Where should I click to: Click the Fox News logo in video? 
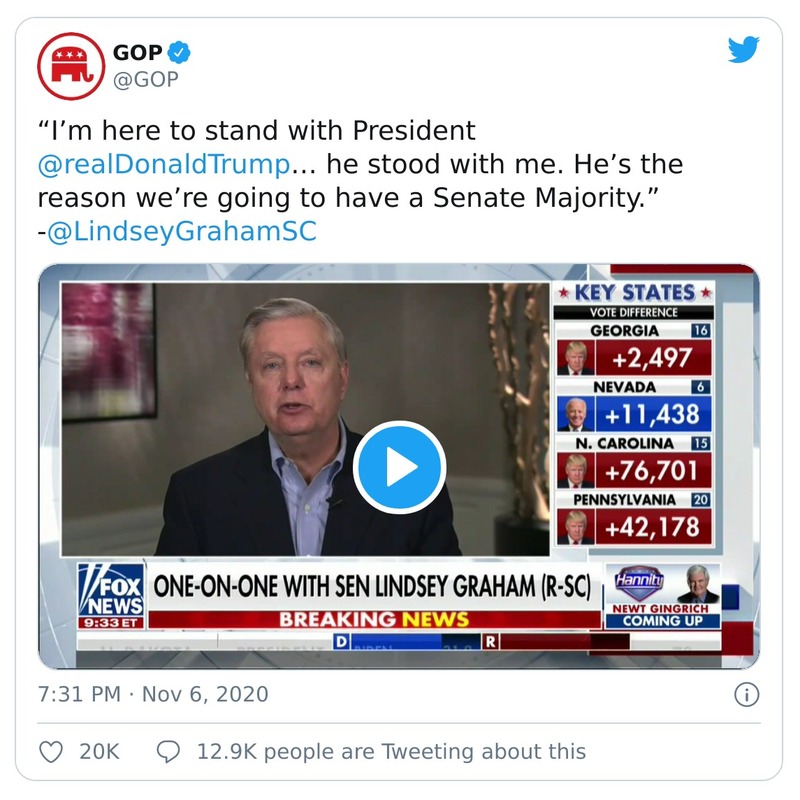[111, 596]
